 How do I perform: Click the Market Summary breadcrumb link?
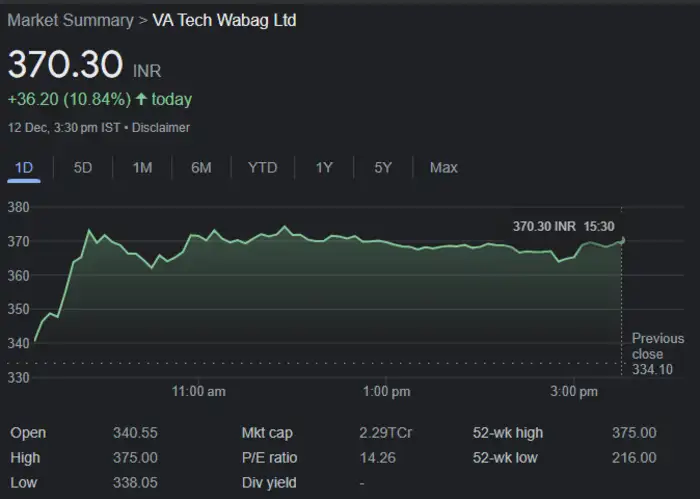(x=70, y=20)
